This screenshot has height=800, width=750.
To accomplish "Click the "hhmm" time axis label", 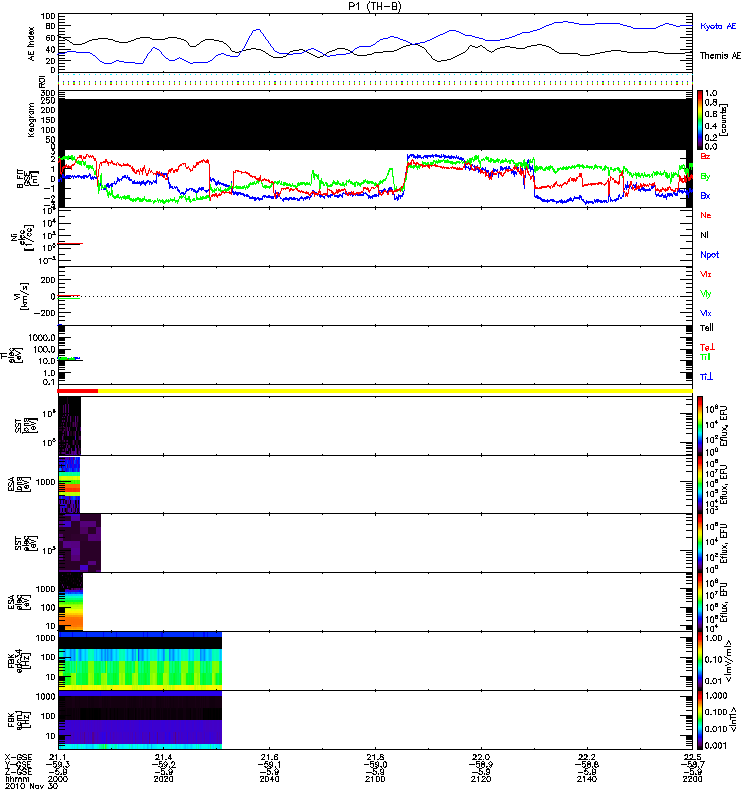I will [17, 779].
